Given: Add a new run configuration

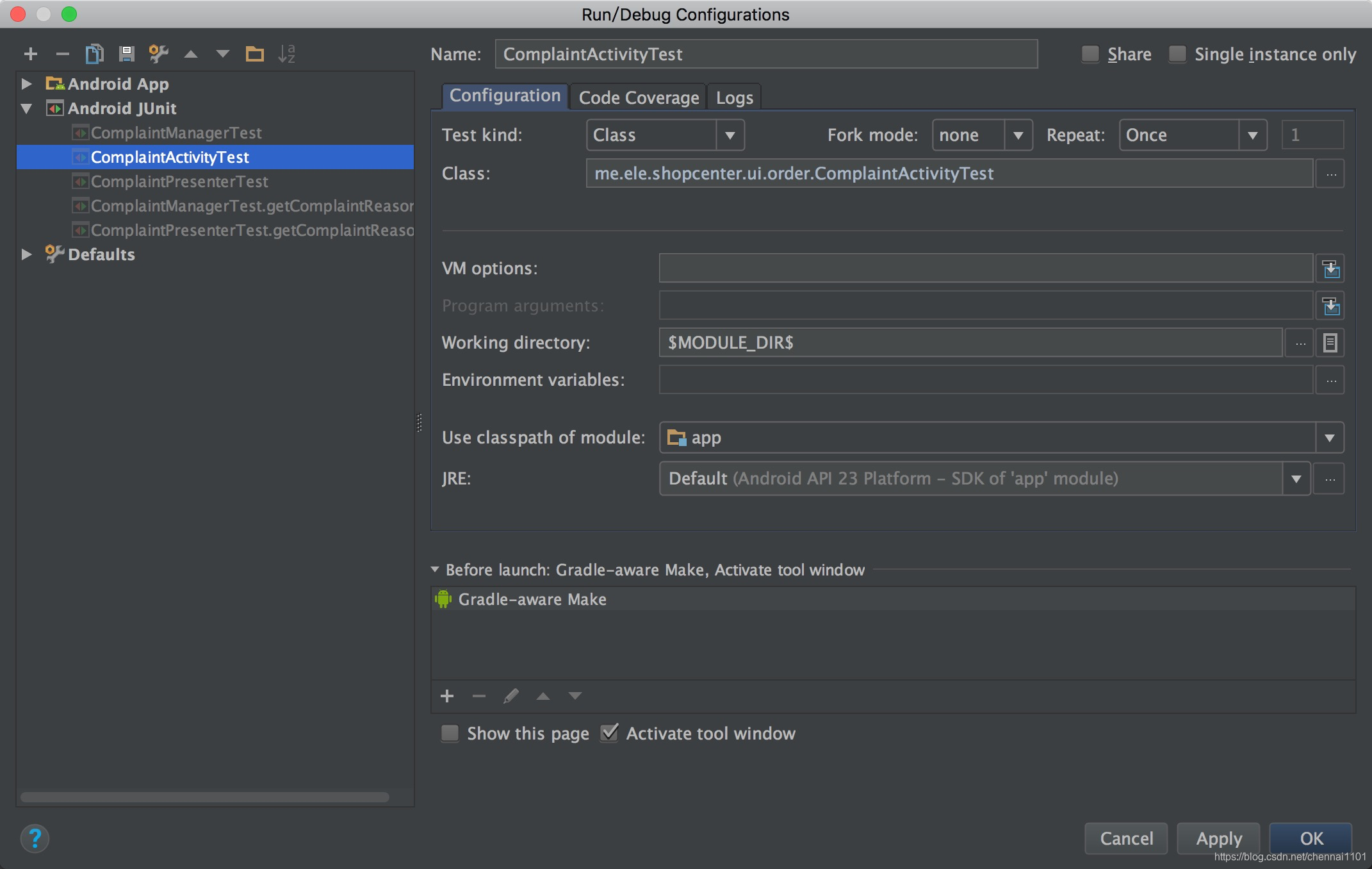Looking at the screenshot, I should click(x=31, y=54).
